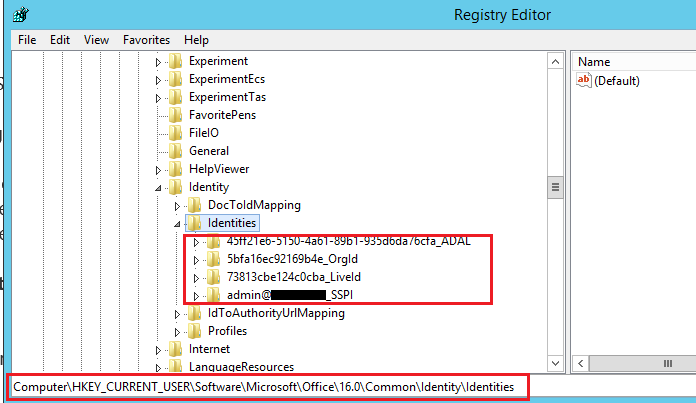Click the Experiment folder icon
Viewport: 696px width, 403px height.
coord(176,61)
